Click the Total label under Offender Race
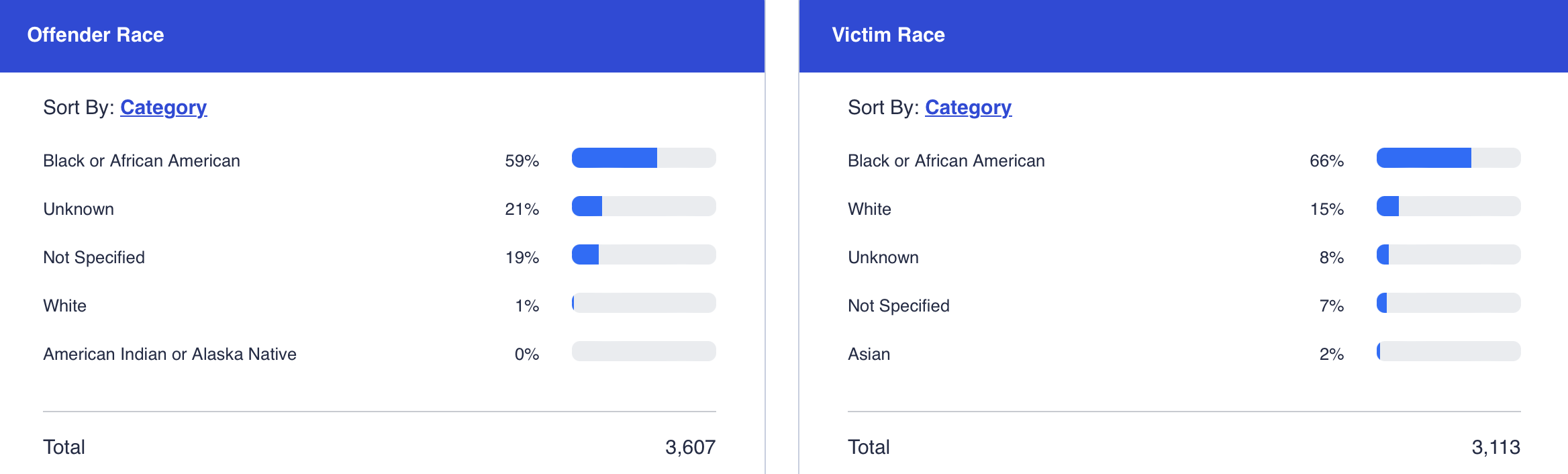The height and width of the screenshot is (474, 1568). (64, 447)
